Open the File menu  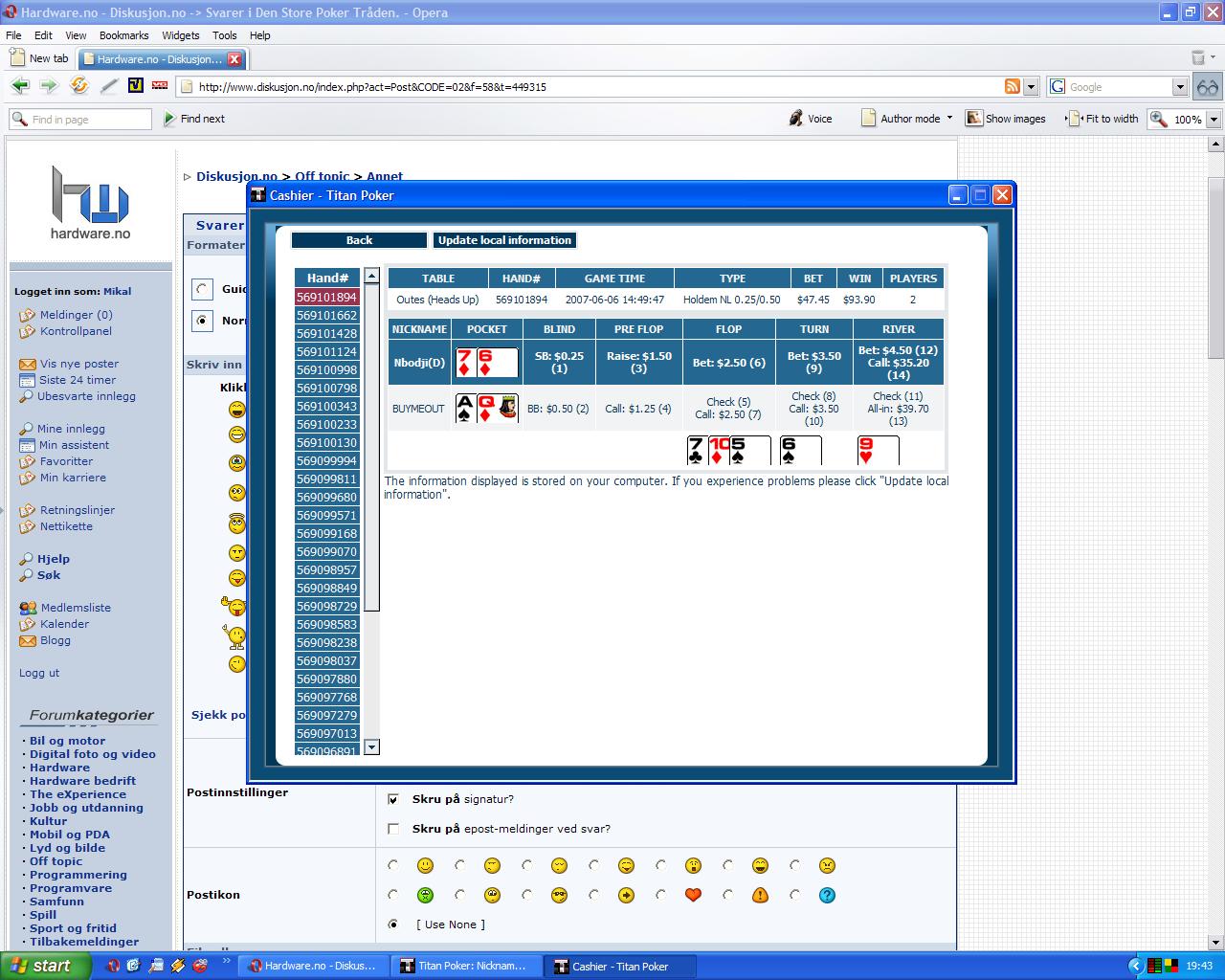click(13, 35)
